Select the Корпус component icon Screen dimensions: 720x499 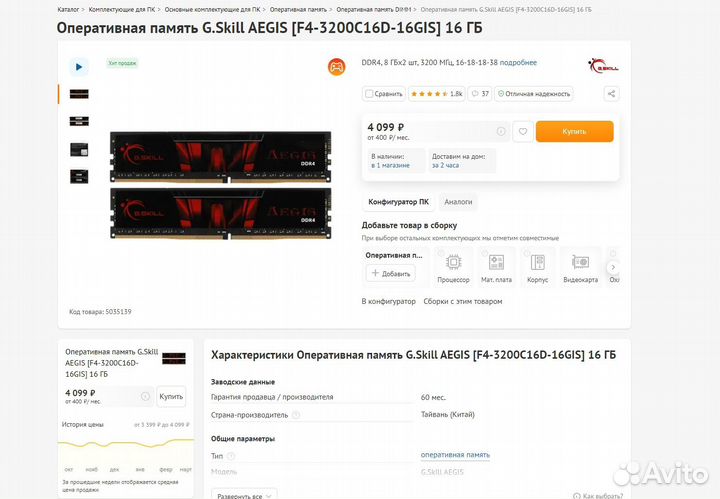[538, 268]
